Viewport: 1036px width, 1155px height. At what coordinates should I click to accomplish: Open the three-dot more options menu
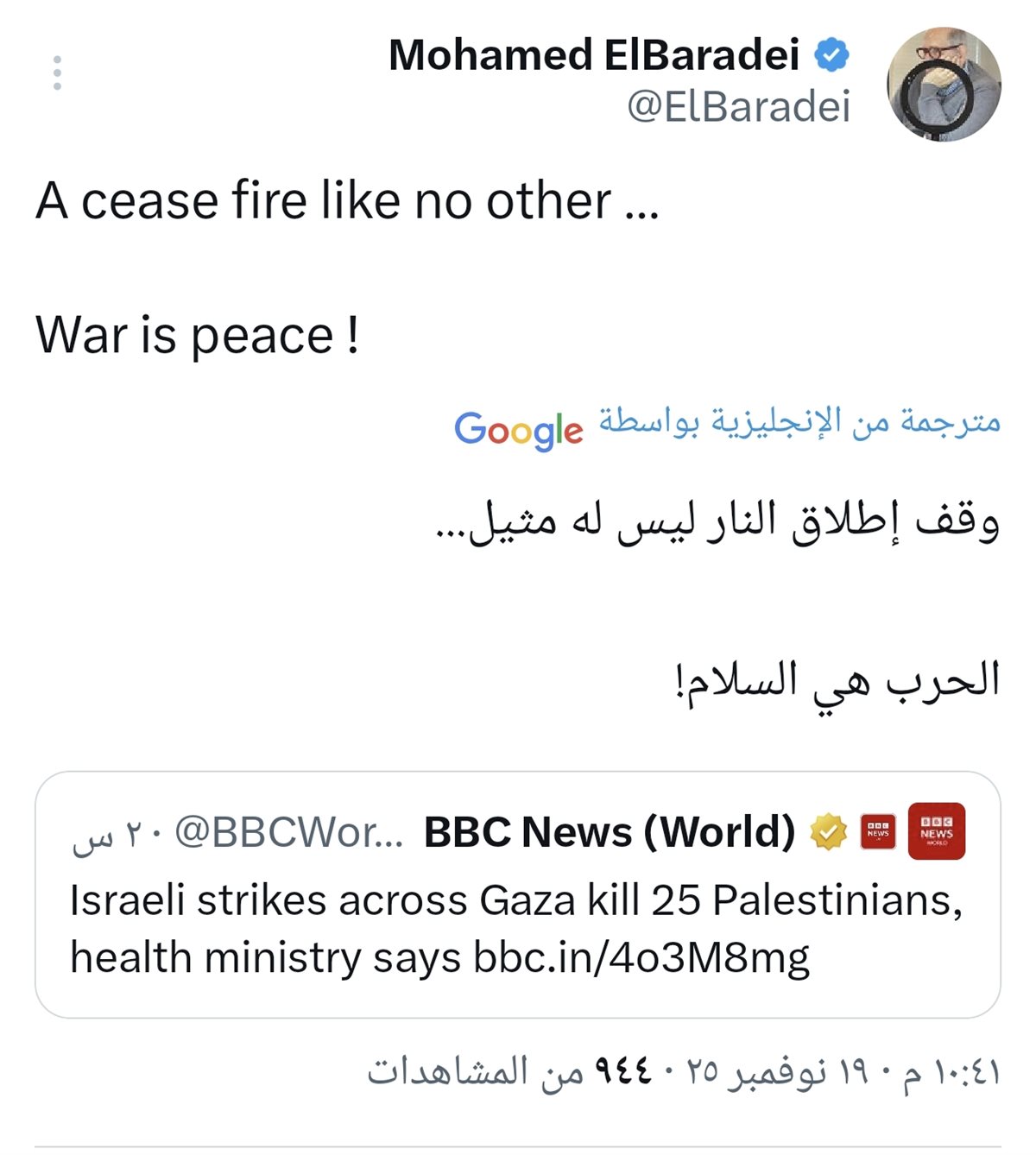coord(57,73)
